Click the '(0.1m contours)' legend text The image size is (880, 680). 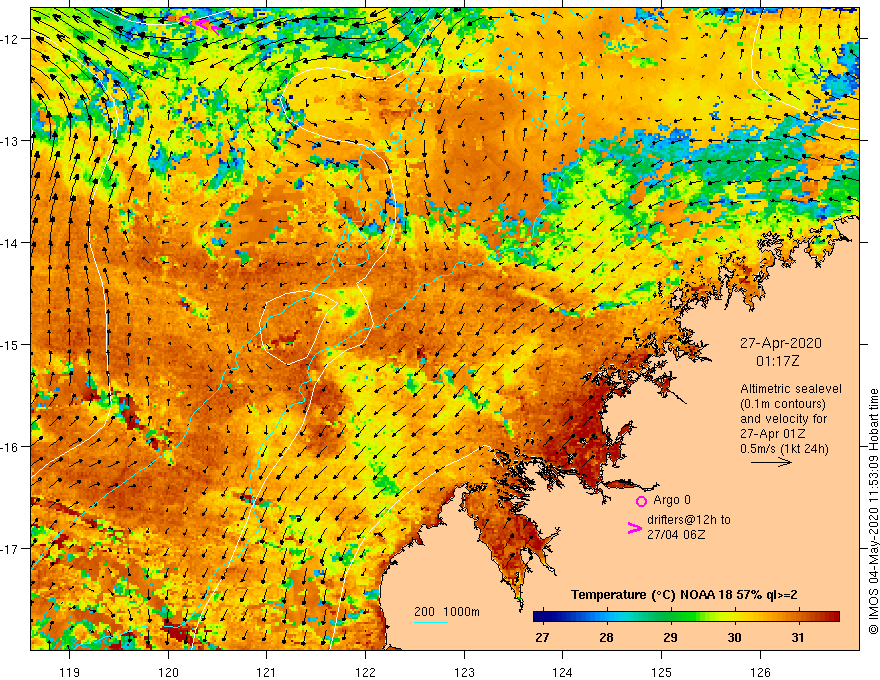(782, 404)
